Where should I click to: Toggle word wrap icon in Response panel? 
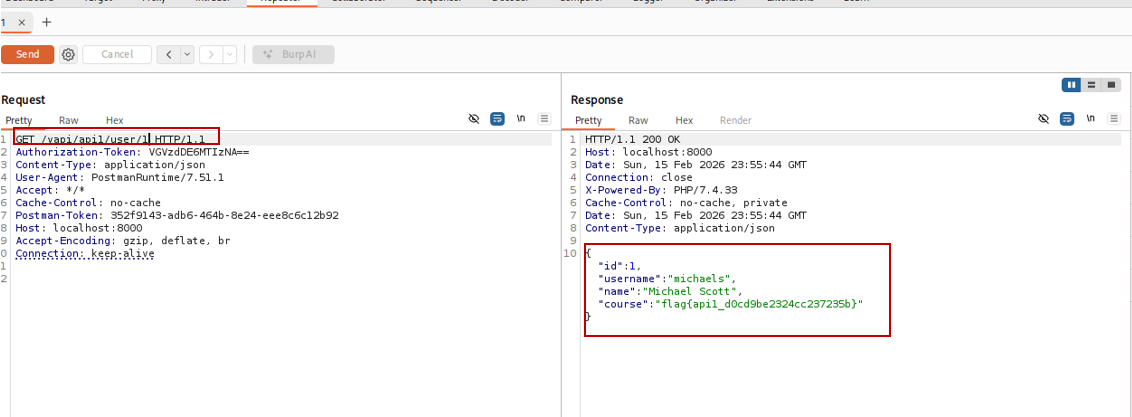click(x=1067, y=119)
